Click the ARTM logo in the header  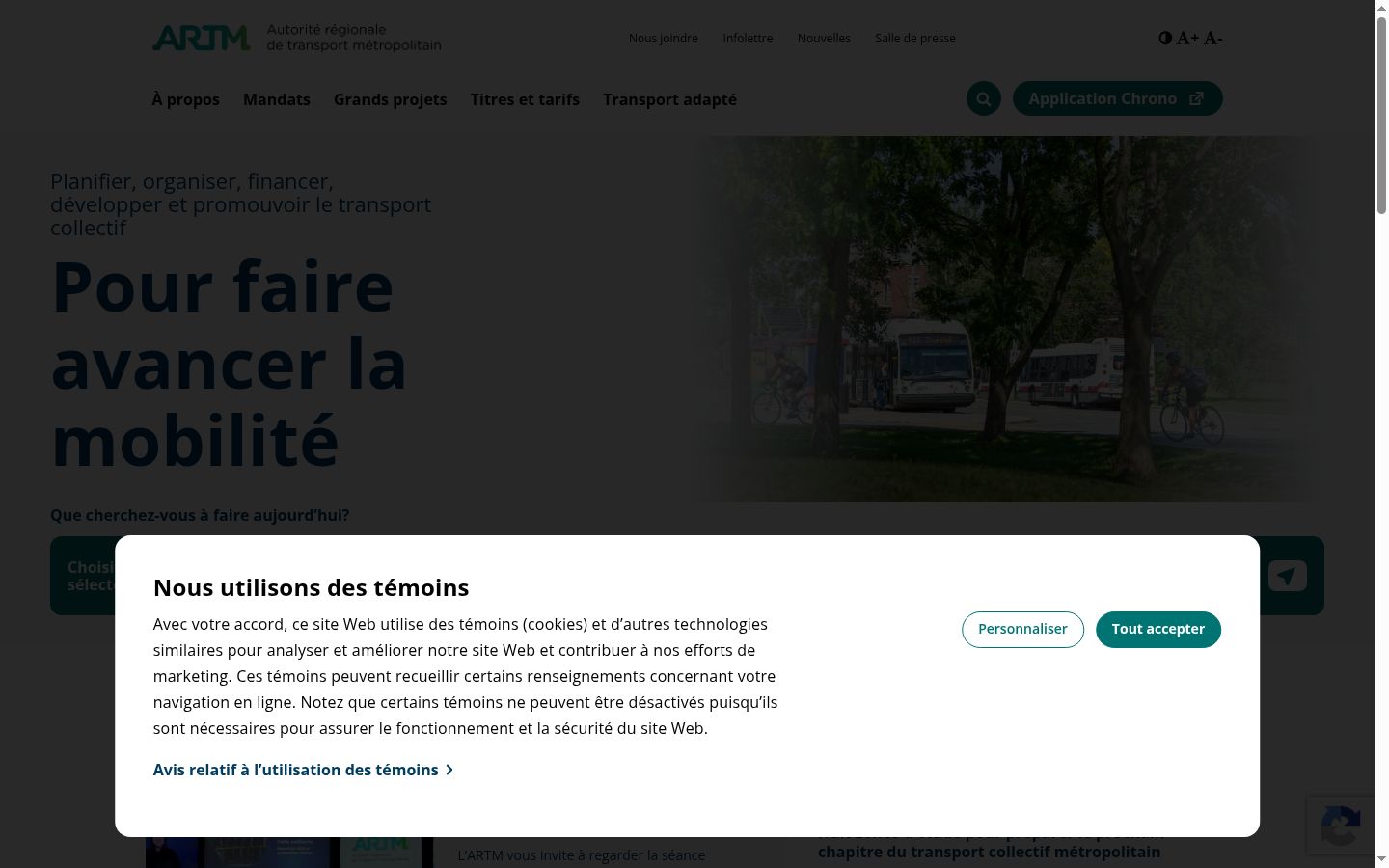coord(297,38)
